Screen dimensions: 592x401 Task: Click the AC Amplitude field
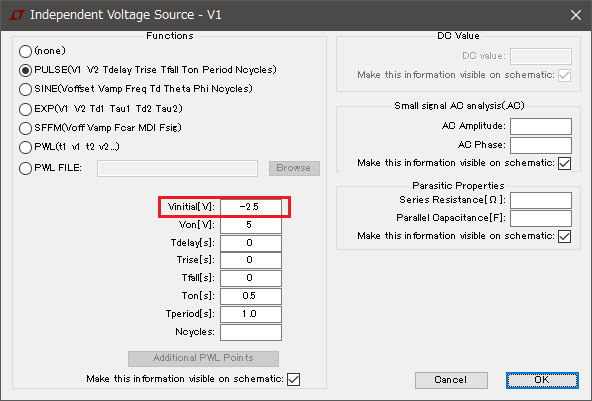point(541,126)
